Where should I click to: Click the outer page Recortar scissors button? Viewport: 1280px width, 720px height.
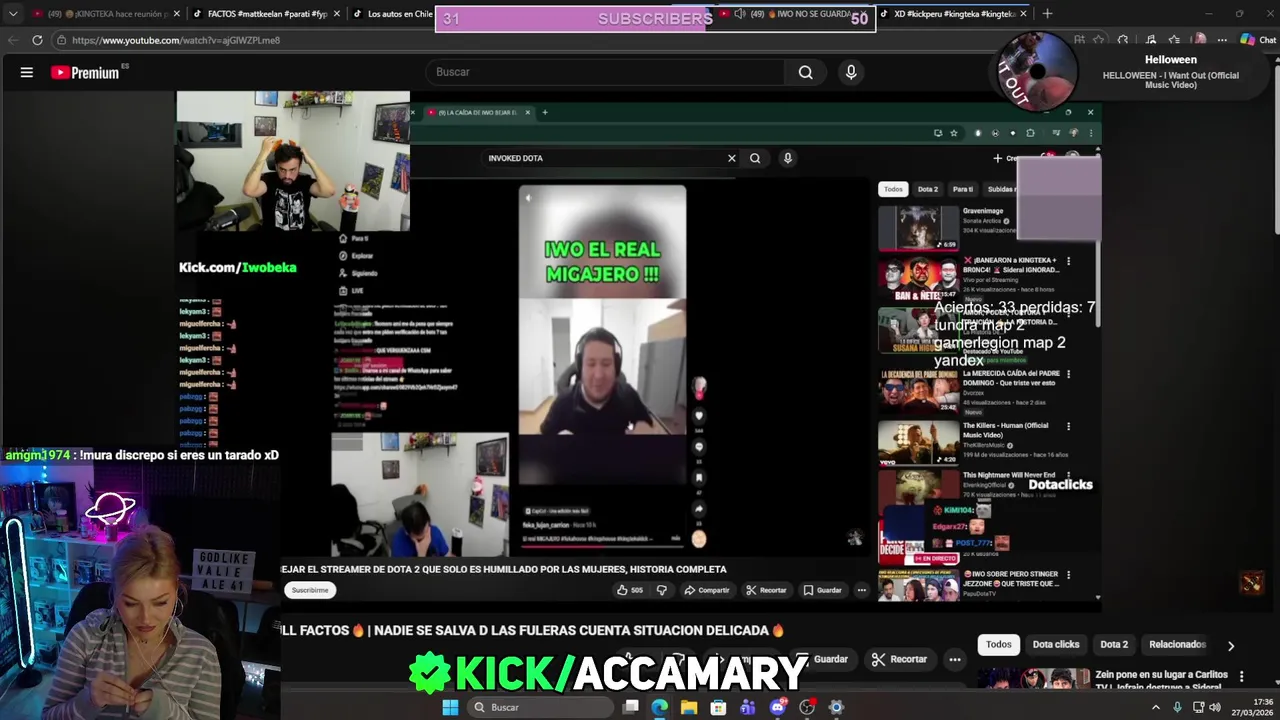[899, 659]
